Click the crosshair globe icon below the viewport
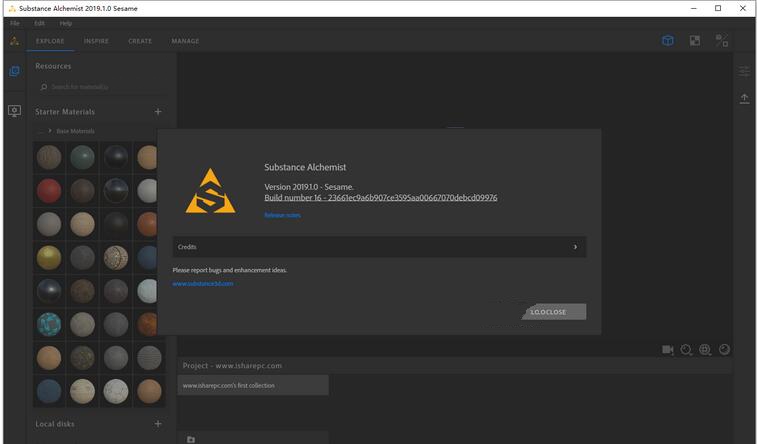 pyautogui.click(x=705, y=349)
